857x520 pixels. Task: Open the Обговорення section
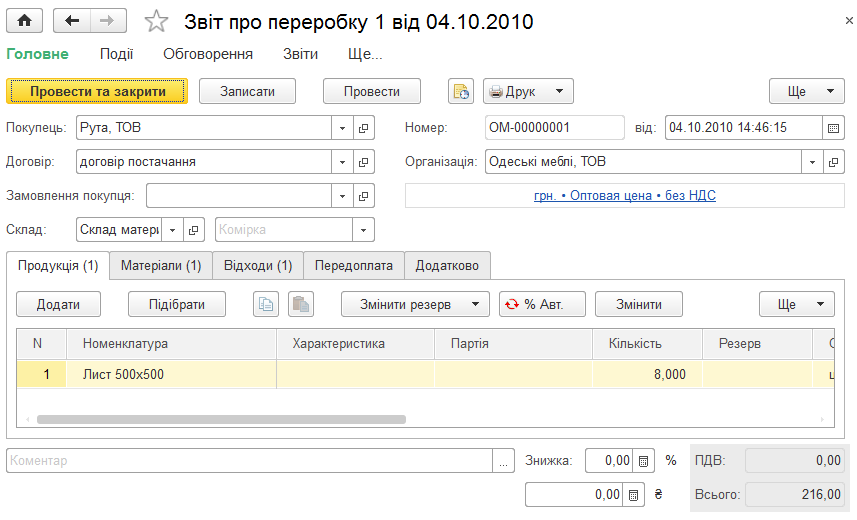[x=208, y=54]
